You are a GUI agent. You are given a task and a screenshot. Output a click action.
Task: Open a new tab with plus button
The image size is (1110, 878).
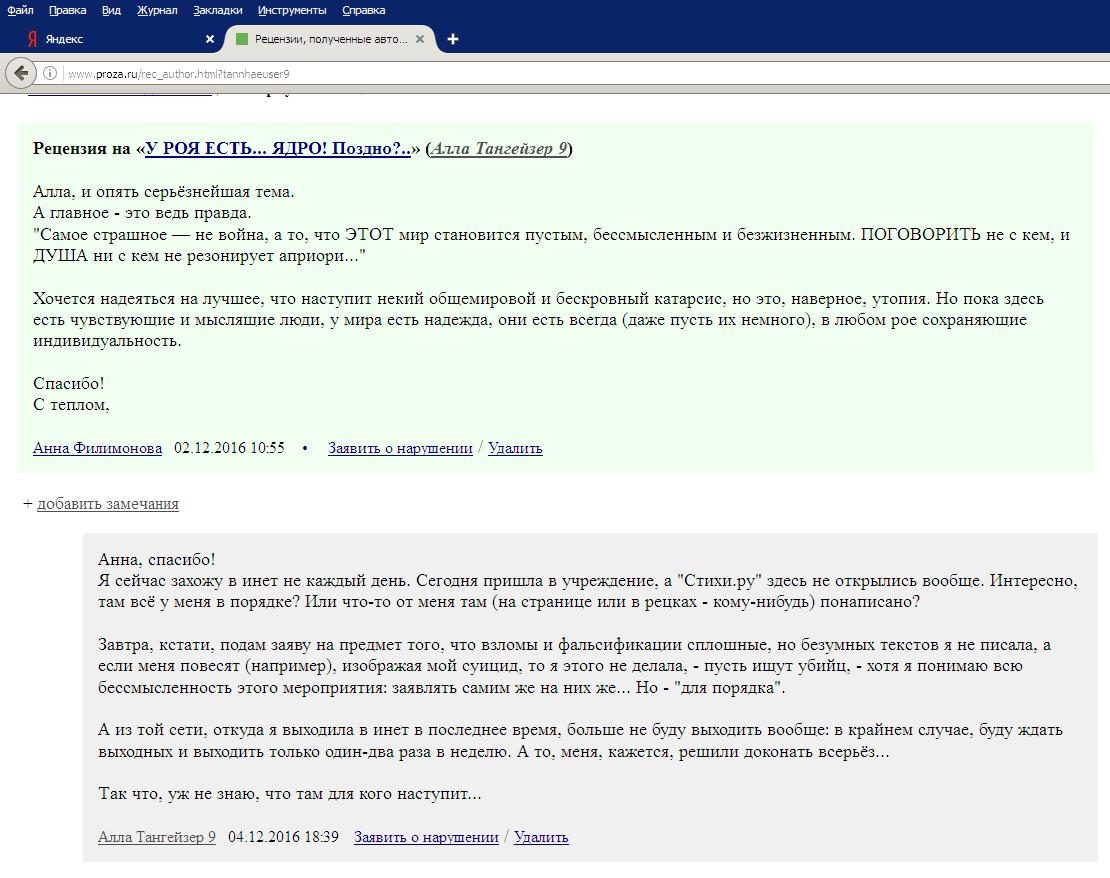(453, 39)
